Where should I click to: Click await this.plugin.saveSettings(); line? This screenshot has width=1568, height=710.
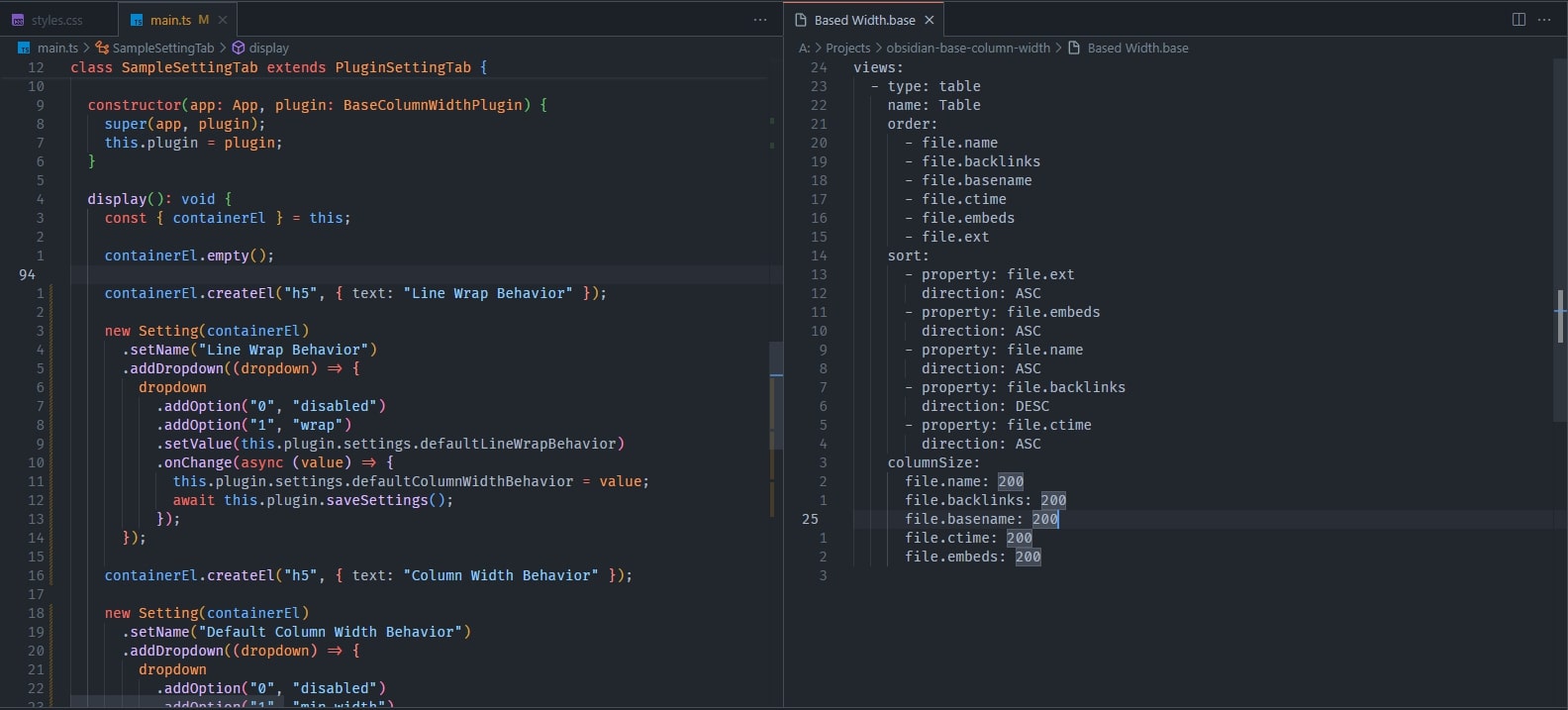(x=313, y=500)
